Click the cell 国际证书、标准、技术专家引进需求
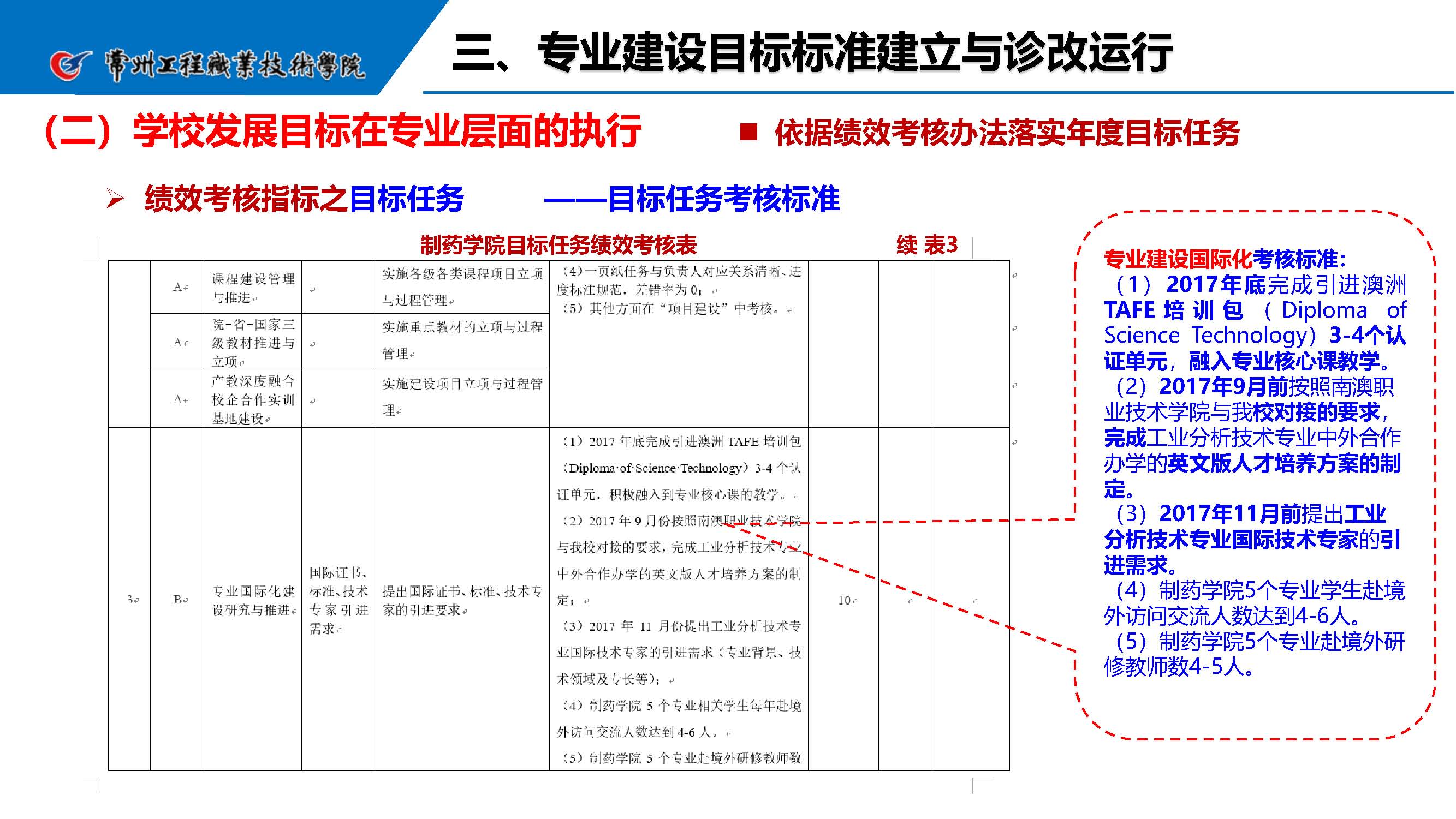 click(338, 600)
